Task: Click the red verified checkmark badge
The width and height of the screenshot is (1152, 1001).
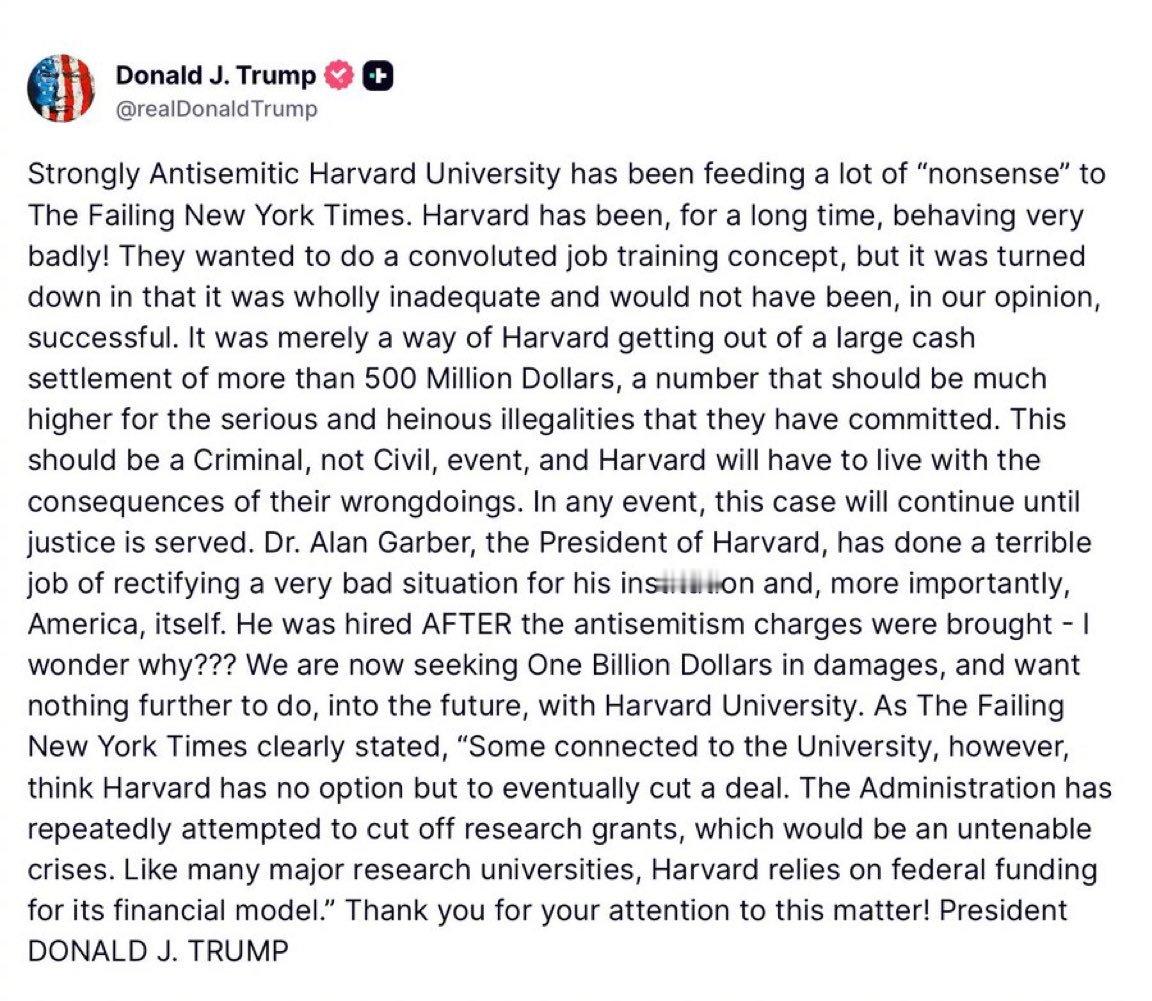Action: tap(341, 75)
